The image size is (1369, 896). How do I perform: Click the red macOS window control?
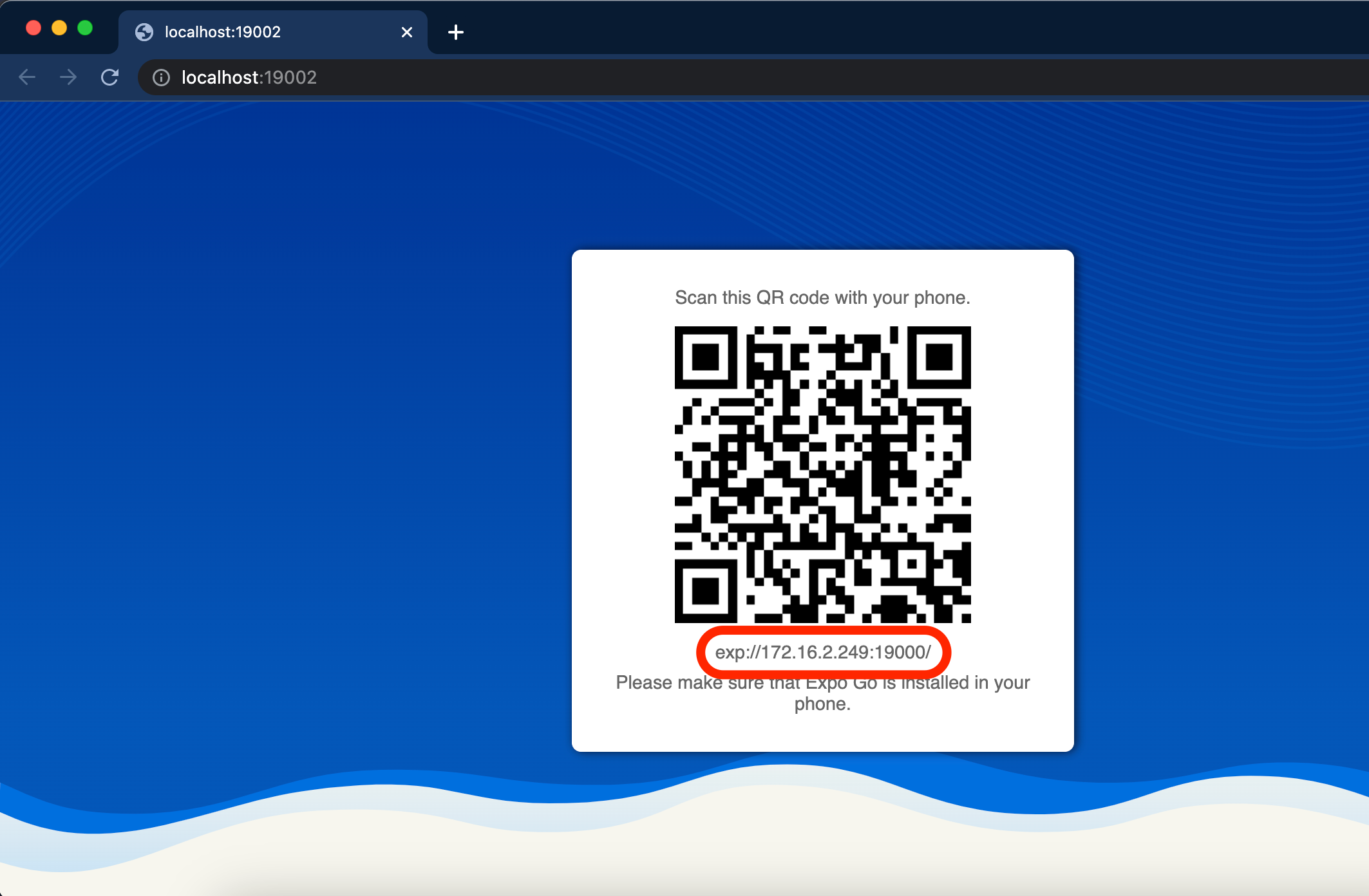coord(34,28)
